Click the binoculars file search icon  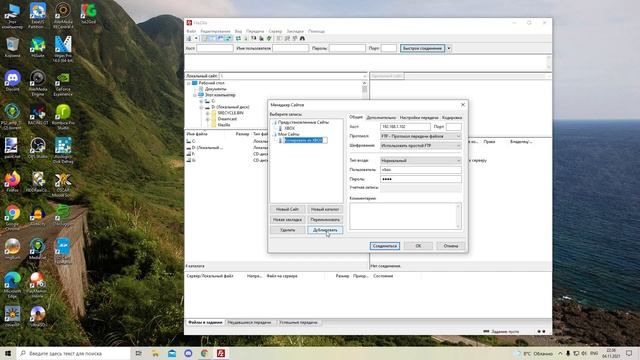[302, 38]
